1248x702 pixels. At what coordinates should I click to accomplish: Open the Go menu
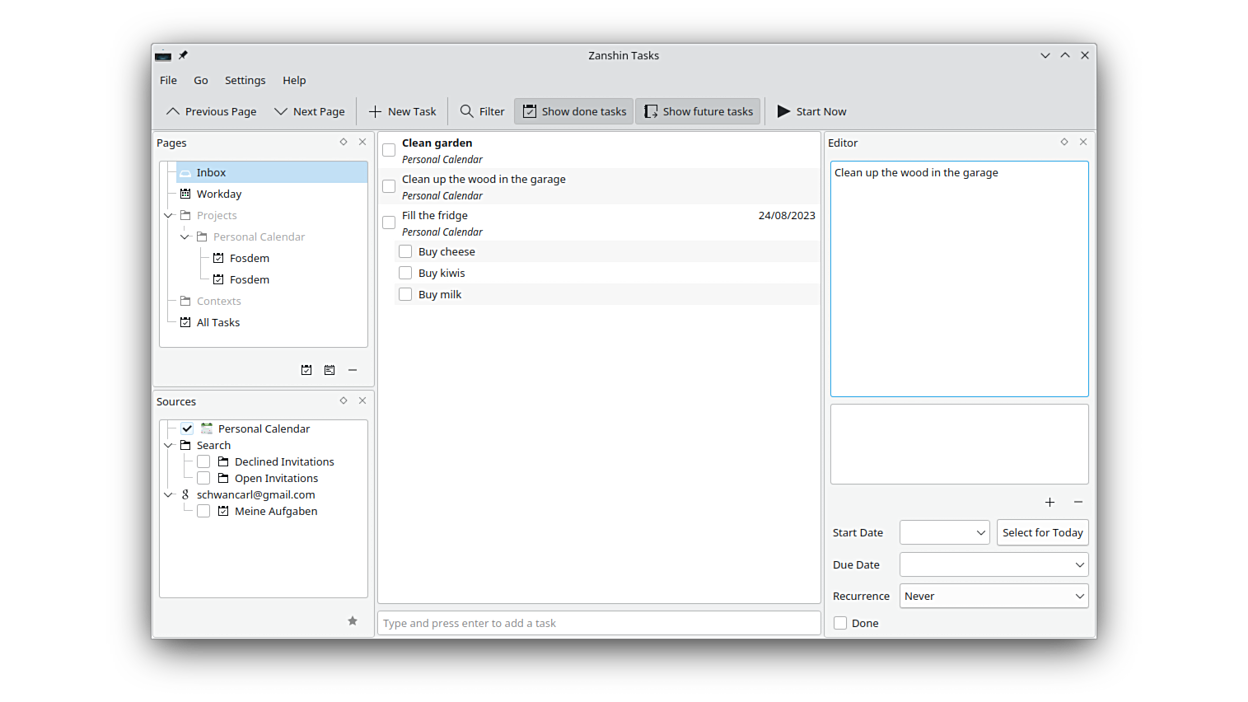(201, 80)
